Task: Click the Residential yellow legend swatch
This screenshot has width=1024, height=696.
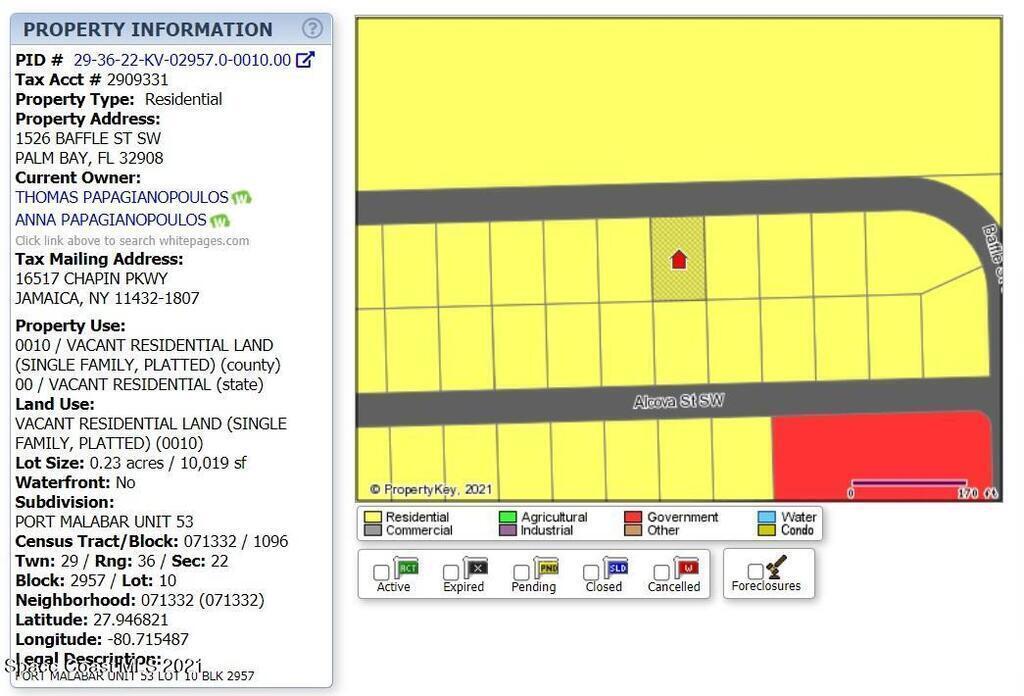Action: click(x=372, y=518)
